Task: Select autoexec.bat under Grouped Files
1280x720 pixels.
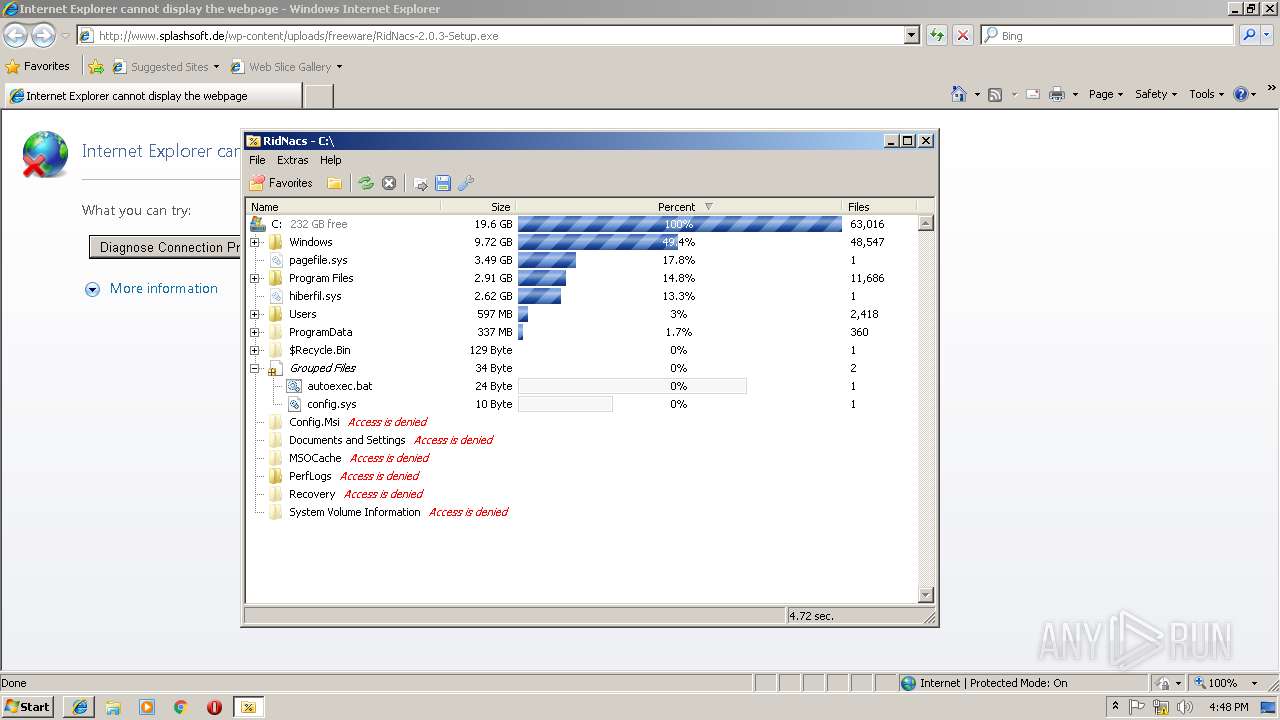Action: [581, 386]
